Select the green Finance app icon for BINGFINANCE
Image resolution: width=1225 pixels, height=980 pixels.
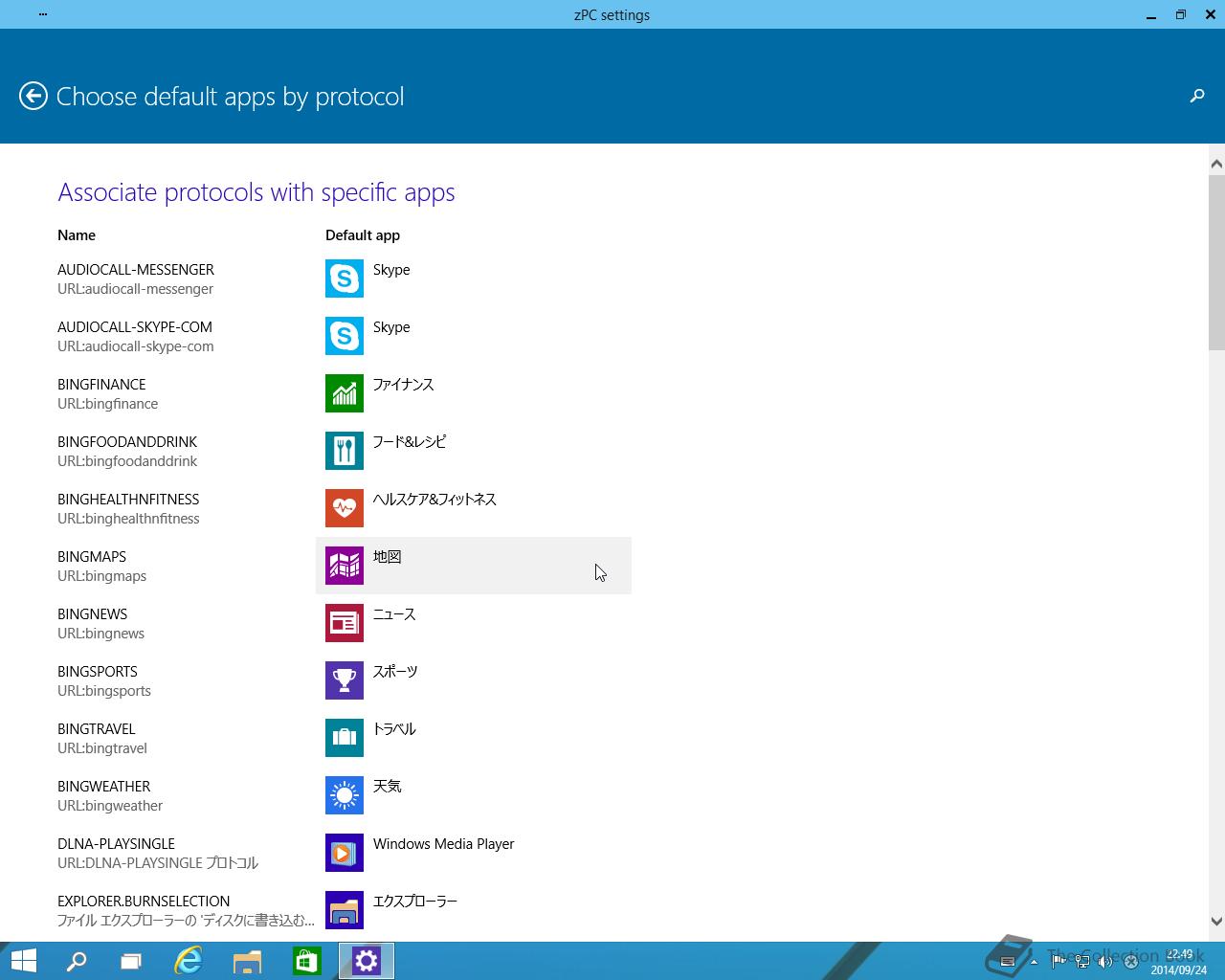(x=345, y=393)
